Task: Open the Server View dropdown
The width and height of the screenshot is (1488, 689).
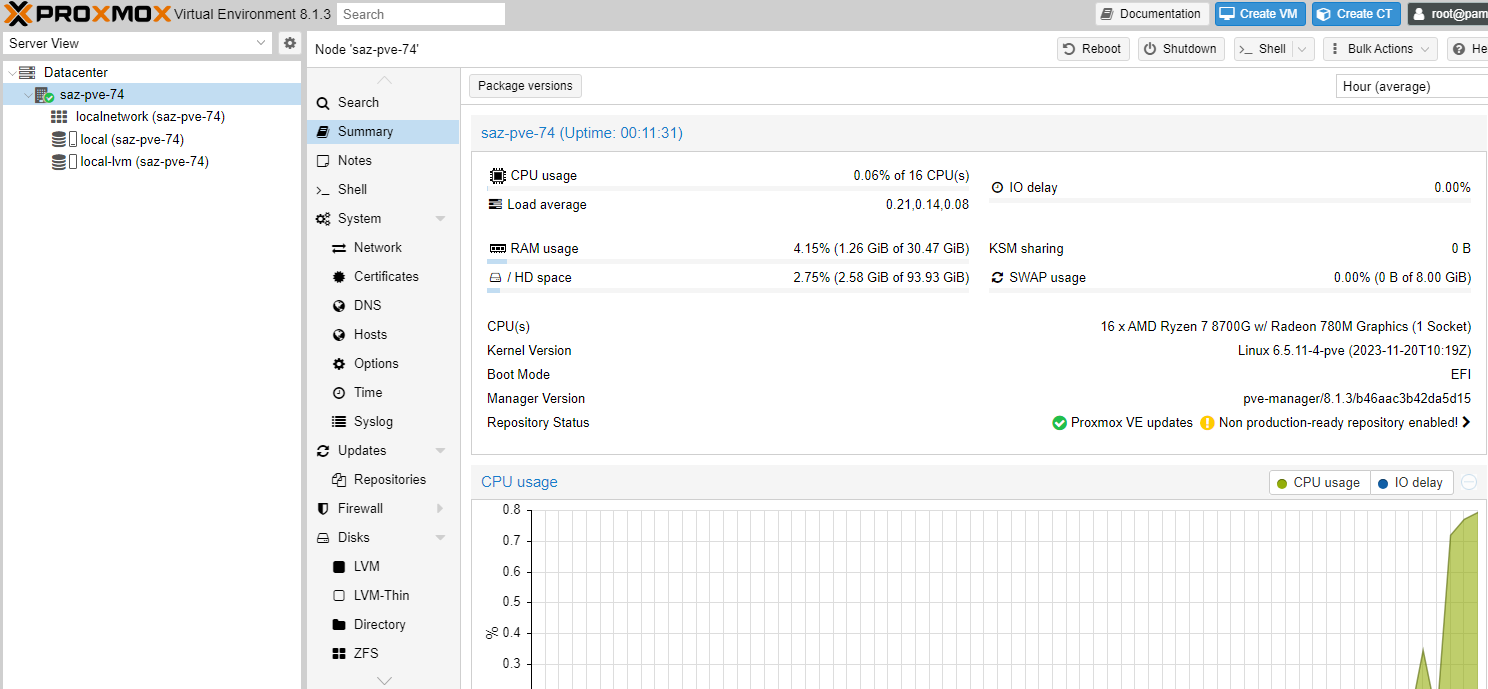Action: point(261,43)
